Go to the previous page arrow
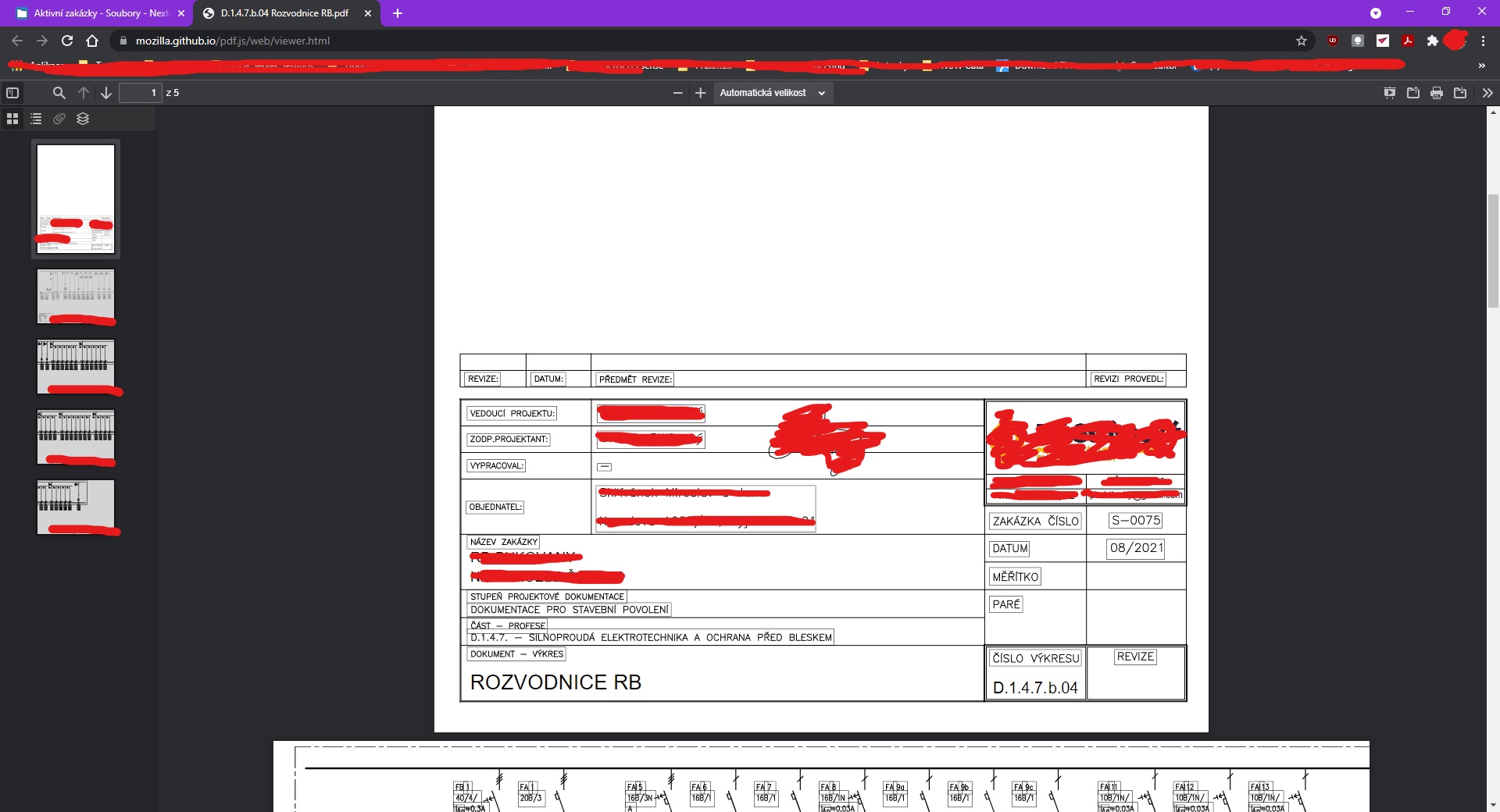The height and width of the screenshot is (812, 1500). point(84,93)
